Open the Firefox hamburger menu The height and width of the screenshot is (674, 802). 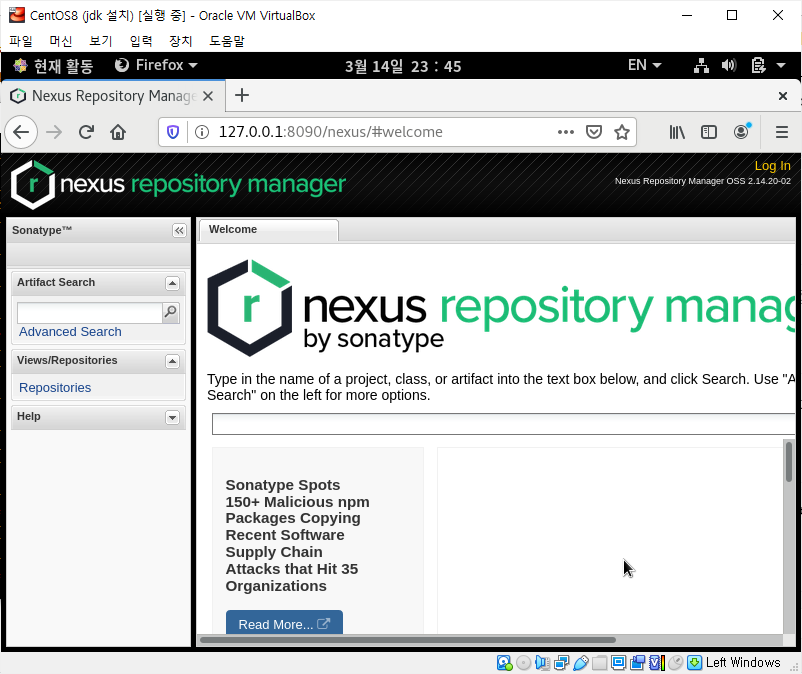pyautogui.click(x=782, y=132)
